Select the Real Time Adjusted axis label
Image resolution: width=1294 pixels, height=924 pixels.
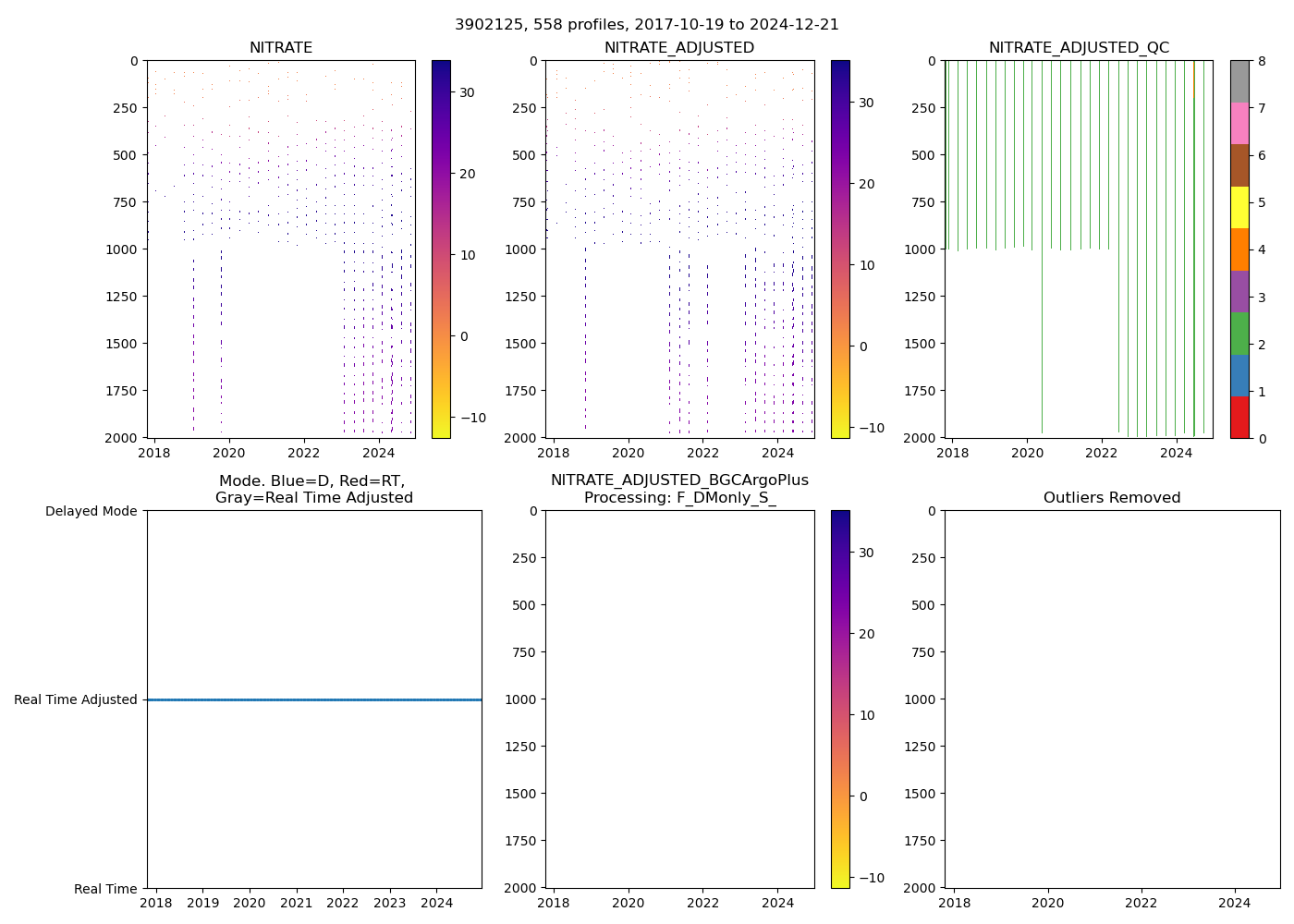(76, 699)
